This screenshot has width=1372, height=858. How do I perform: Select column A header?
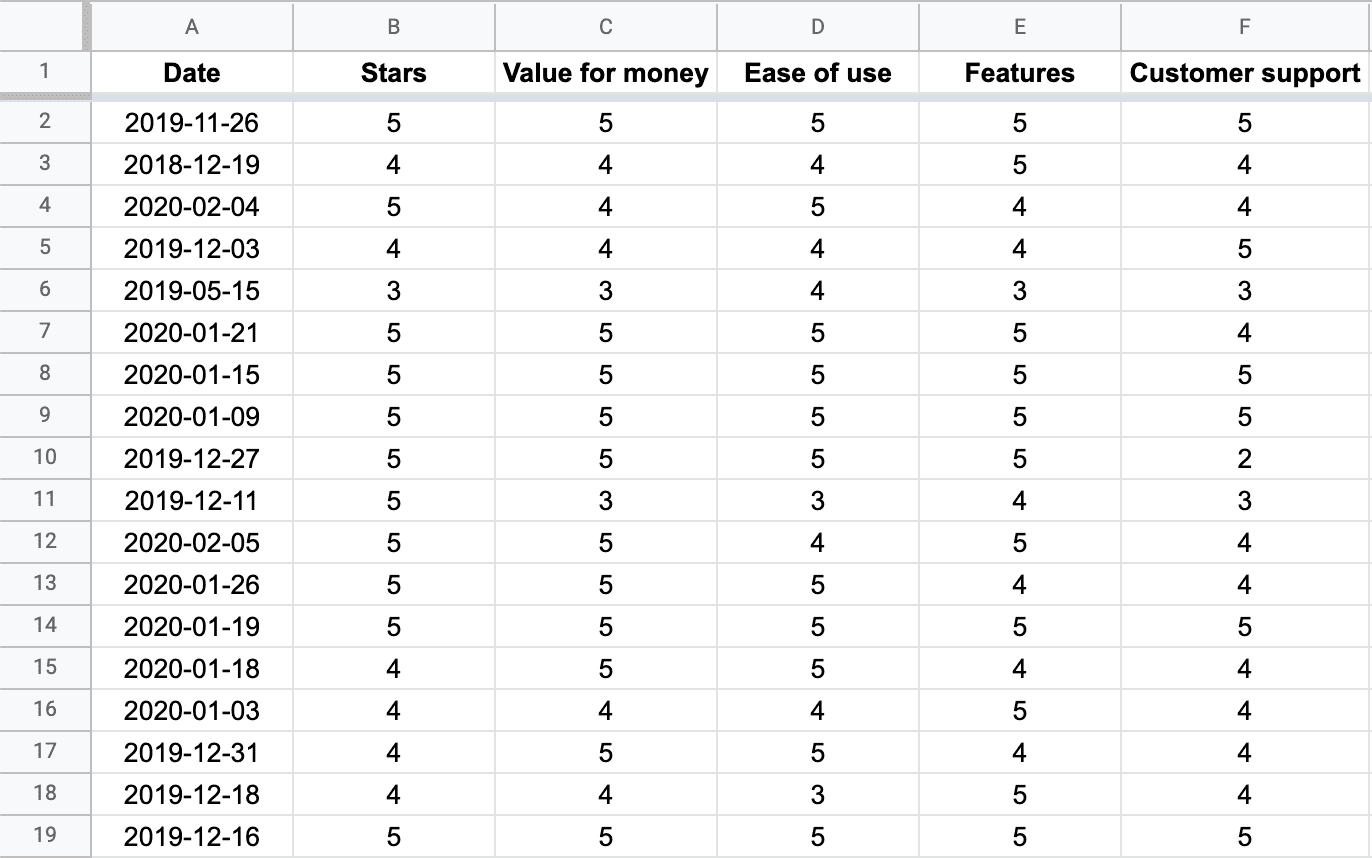192,27
